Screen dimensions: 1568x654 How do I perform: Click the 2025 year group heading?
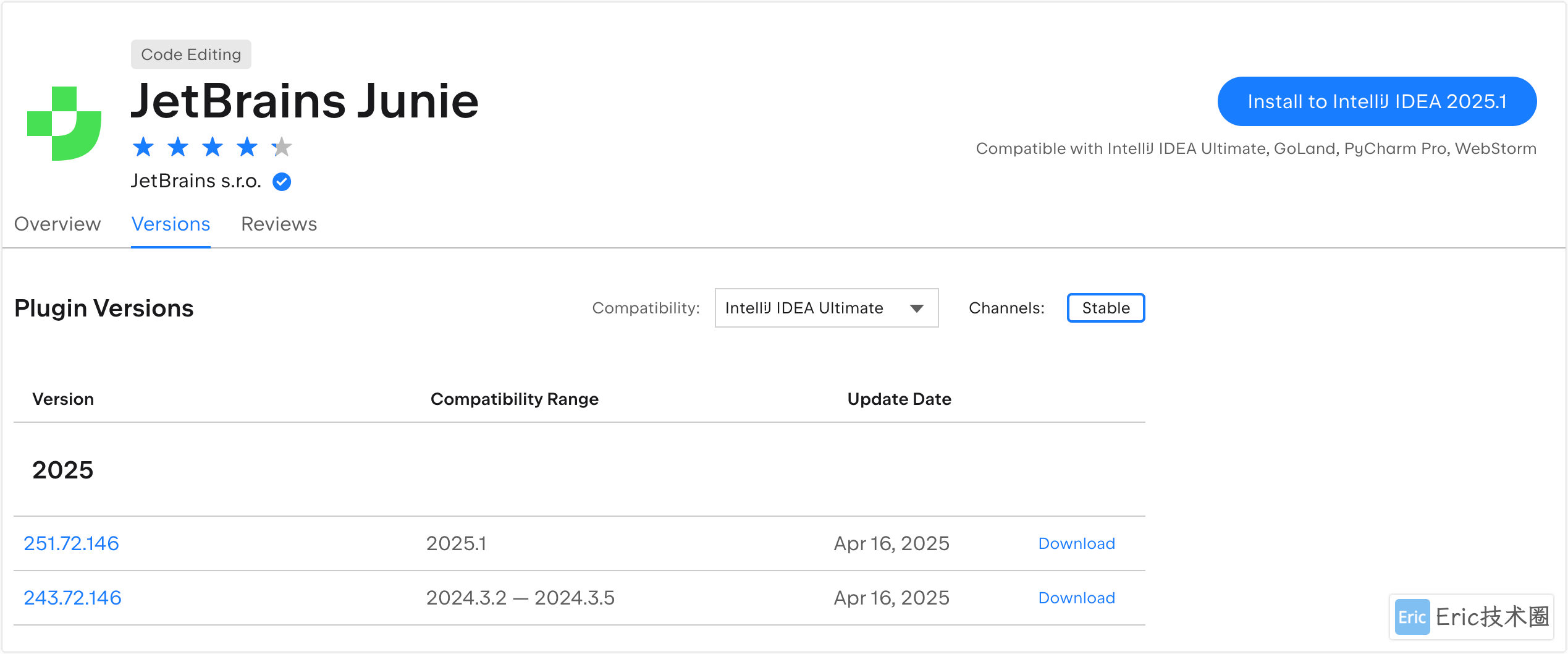click(62, 470)
